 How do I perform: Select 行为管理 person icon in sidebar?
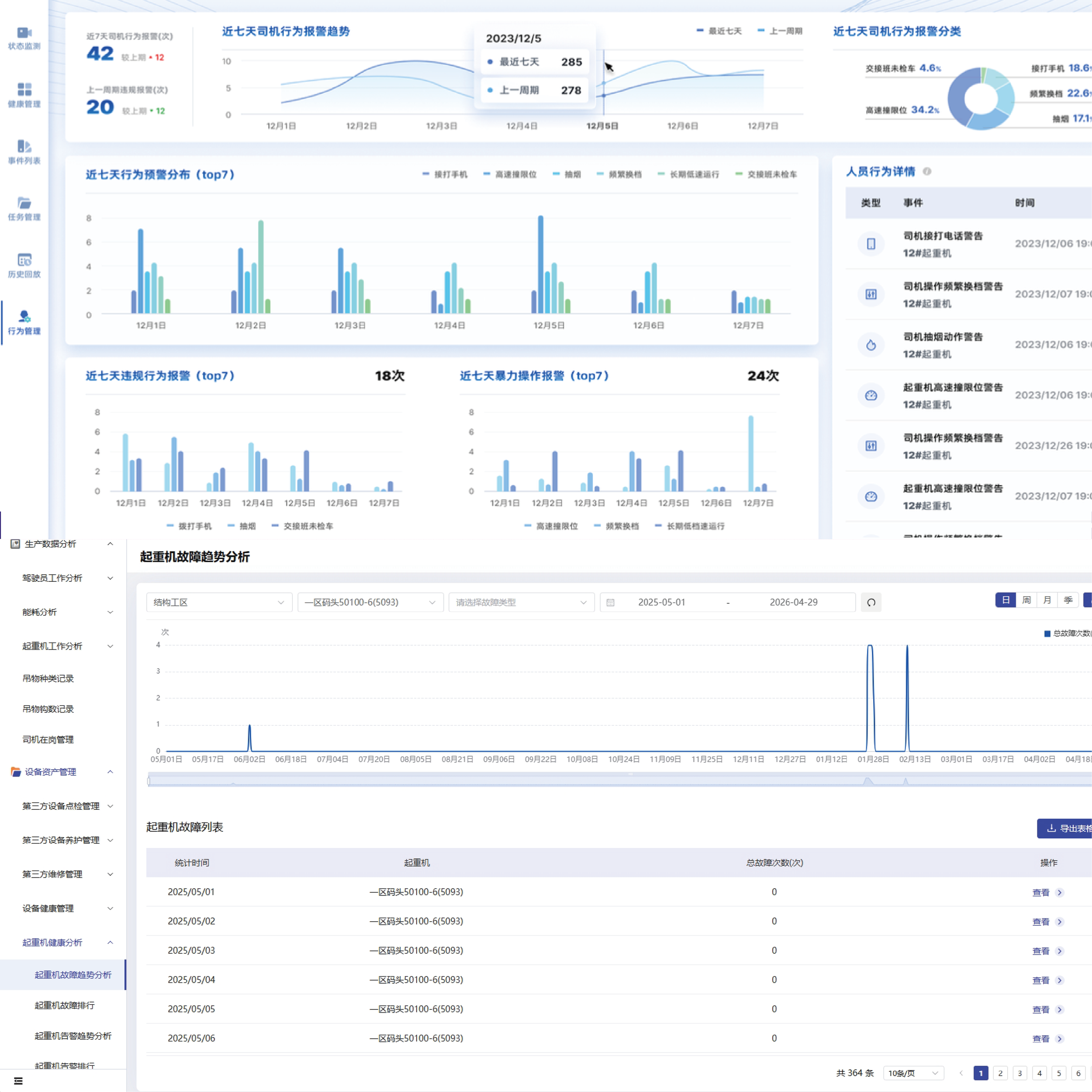click(x=24, y=316)
